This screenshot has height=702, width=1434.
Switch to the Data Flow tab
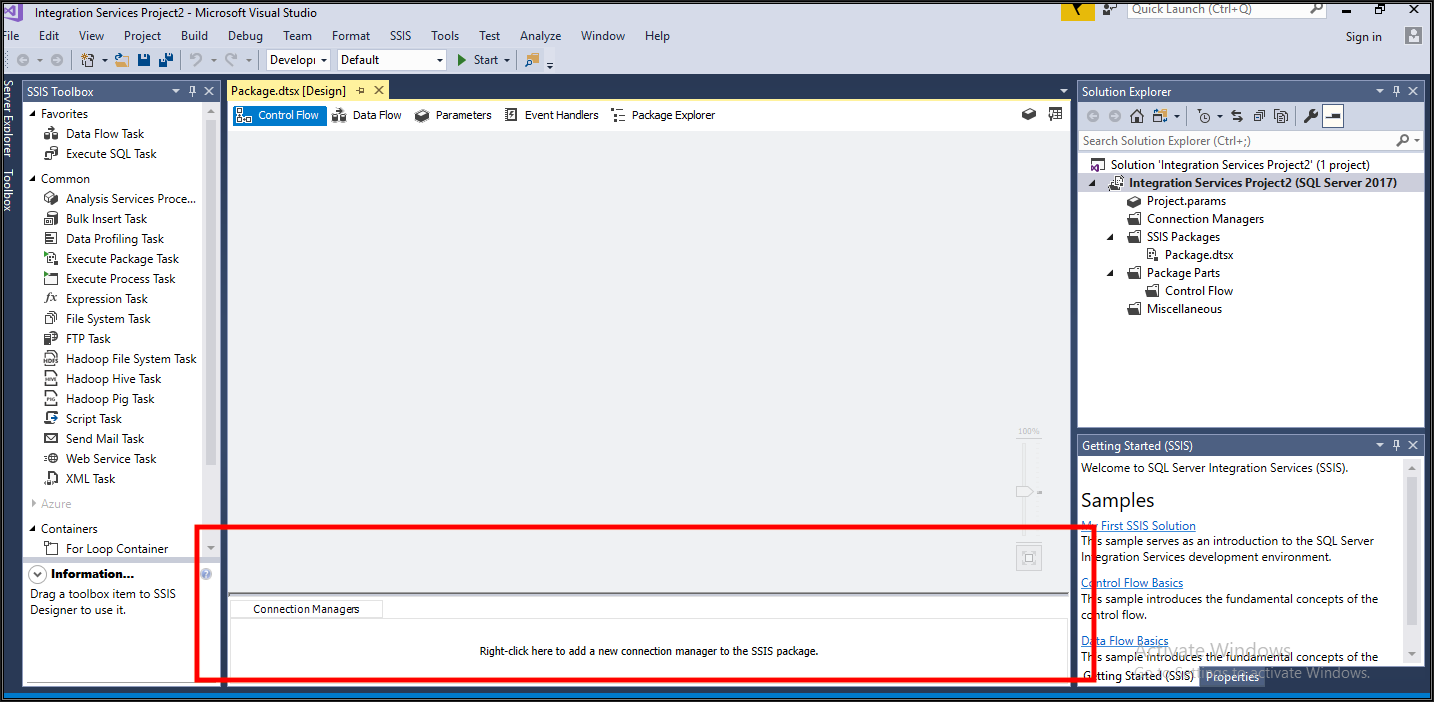click(x=367, y=115)
